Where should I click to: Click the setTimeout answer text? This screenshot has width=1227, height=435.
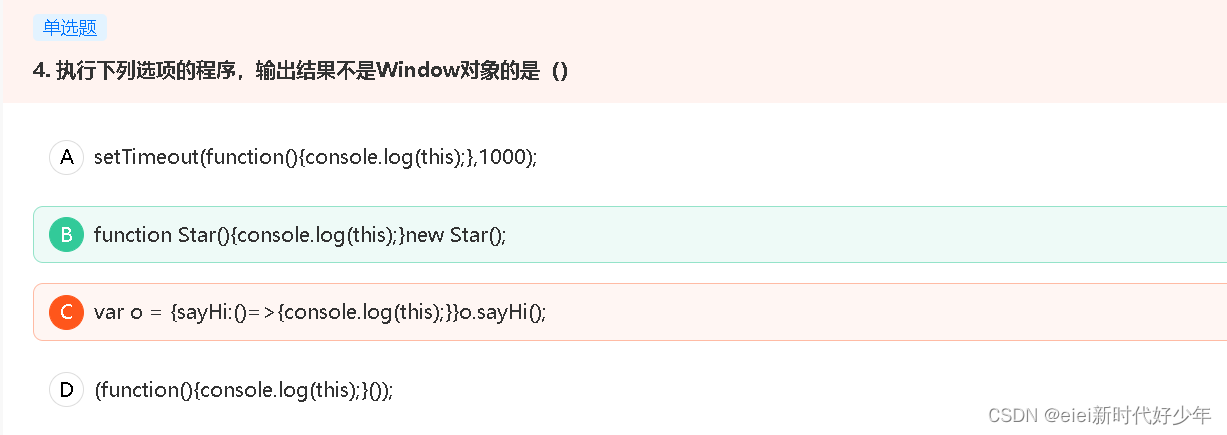[316, 158]
